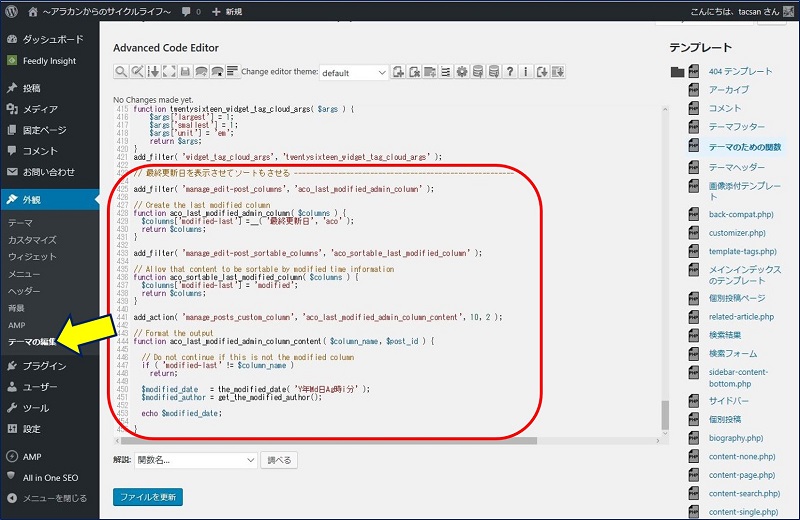Expand the 関数名 lookup dropdown
The image size is (800, 520).
pyautogui.click(x=196, y=460)
